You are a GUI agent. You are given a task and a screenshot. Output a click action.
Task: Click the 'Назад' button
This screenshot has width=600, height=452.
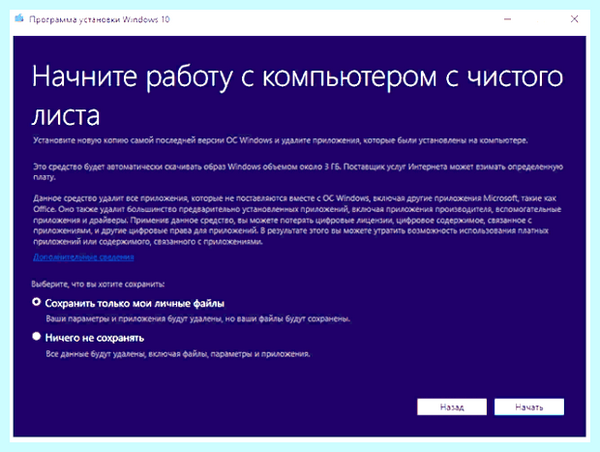point(452,407)
